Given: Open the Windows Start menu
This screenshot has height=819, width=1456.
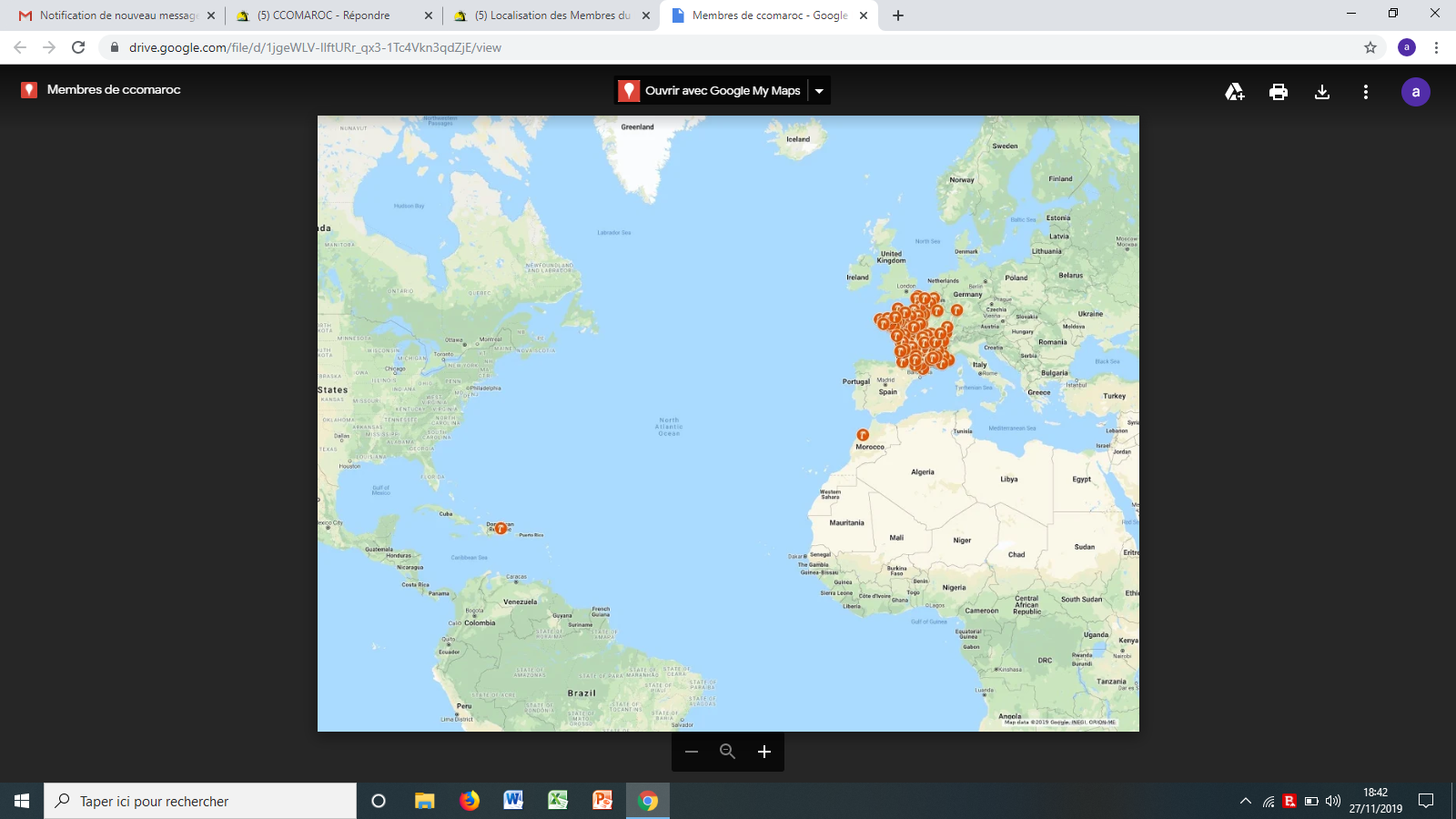Looking at the screenshot, I should click(x=22, y=801).
